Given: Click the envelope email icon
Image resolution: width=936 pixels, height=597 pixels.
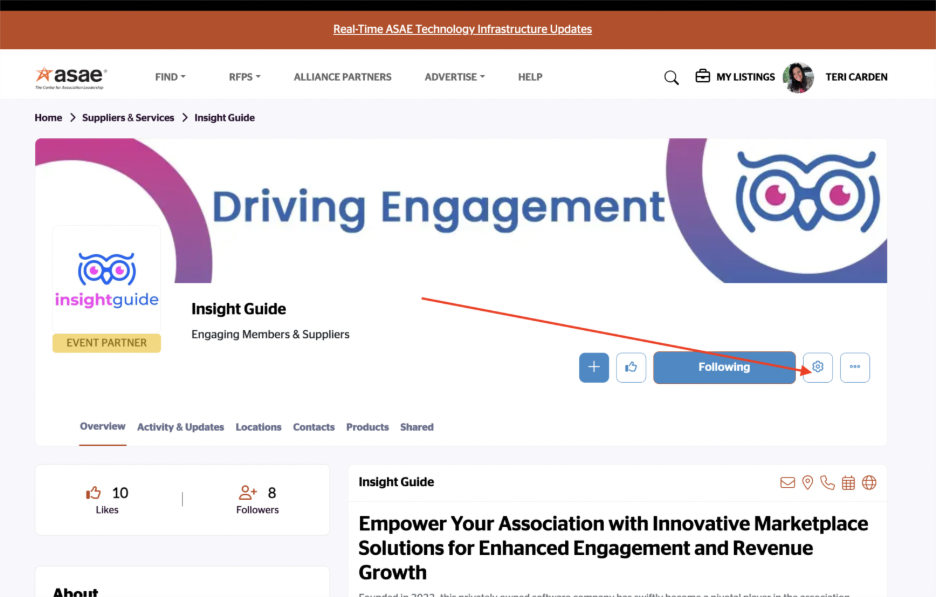Looking at the screenshot, I should 788,483.
